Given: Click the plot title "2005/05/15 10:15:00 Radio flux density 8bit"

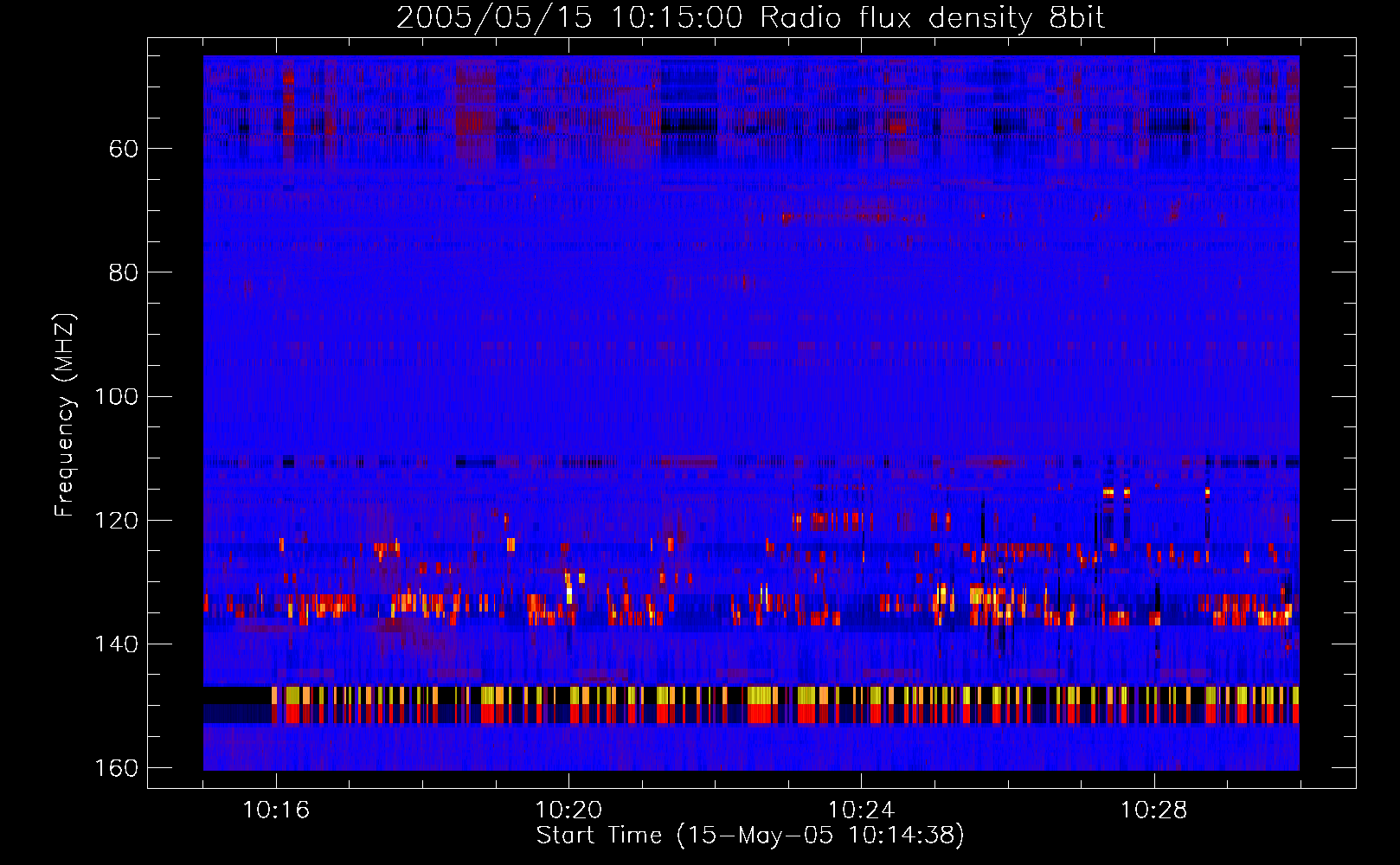Looking at the screenshot, I should pos(751,17).
